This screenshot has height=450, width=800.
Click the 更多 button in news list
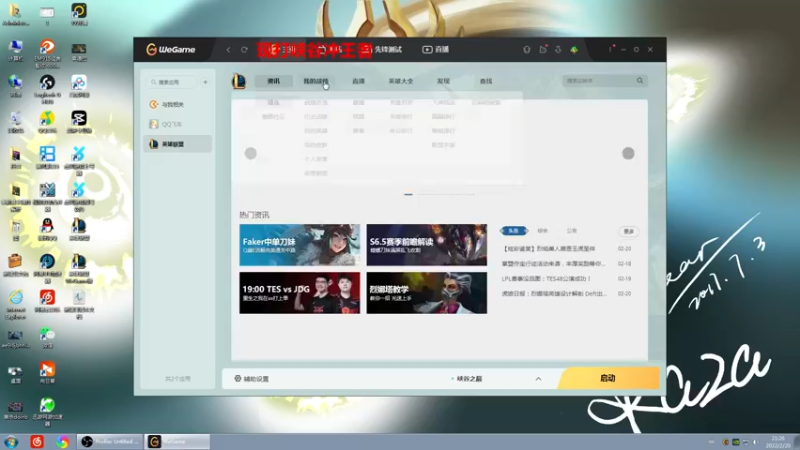629,231
